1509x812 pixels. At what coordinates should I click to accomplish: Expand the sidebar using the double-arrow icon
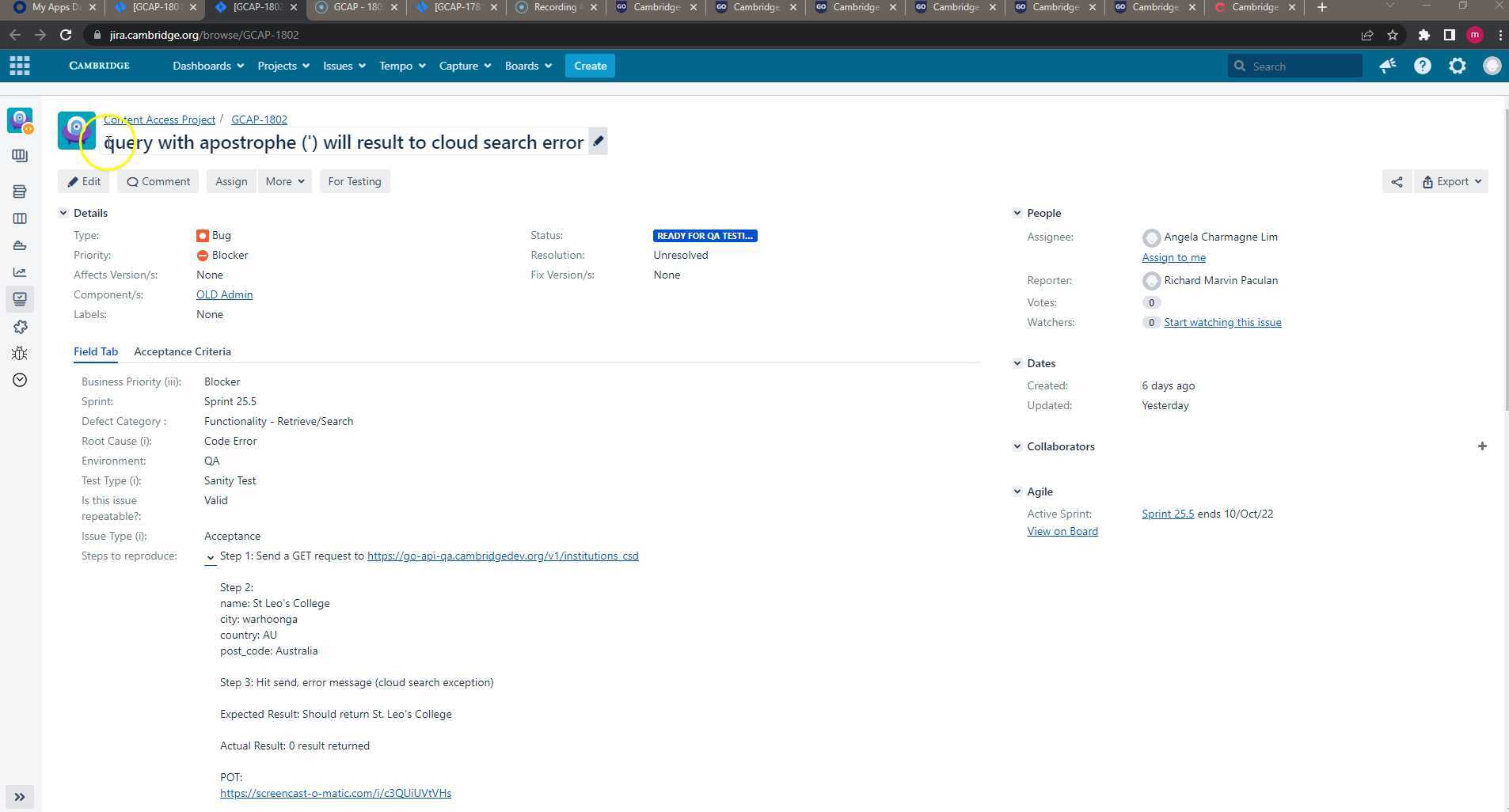pyautogui.click(x=20, y=797)
